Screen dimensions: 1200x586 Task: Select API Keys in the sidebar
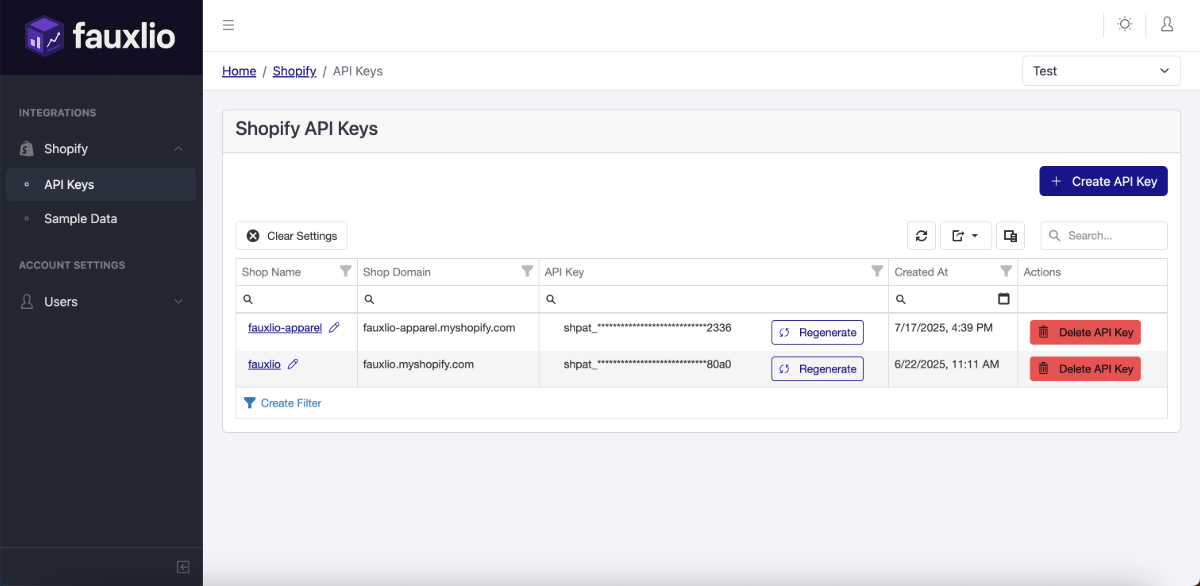pos(101,184)
